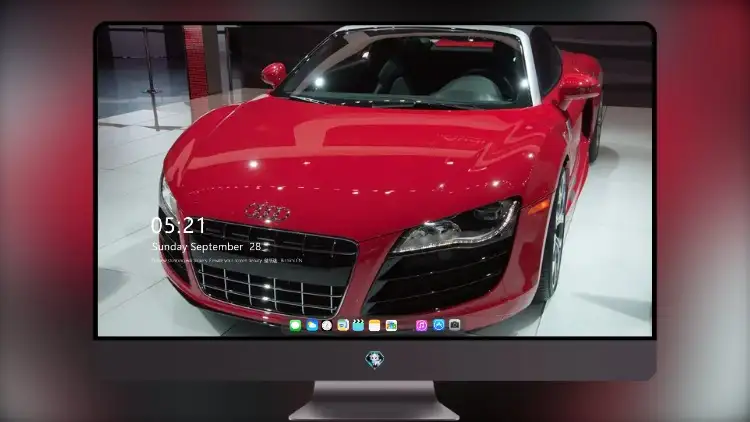Open the gray Camera app in the dock
This screenshot has width=750, height=422.
pyautogui.click(x=455, y=325)
